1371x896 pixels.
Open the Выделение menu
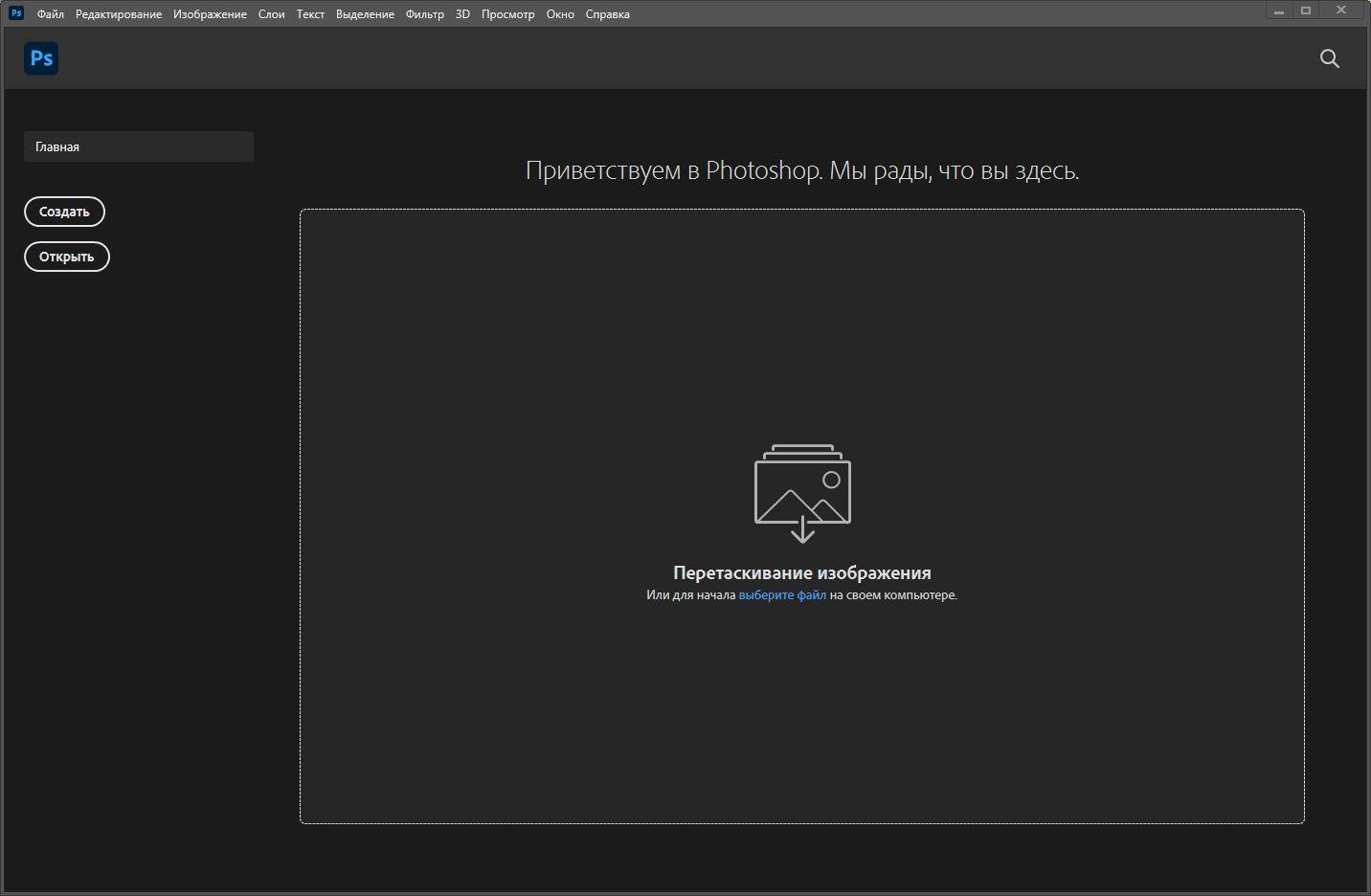[x=365, y=14]
